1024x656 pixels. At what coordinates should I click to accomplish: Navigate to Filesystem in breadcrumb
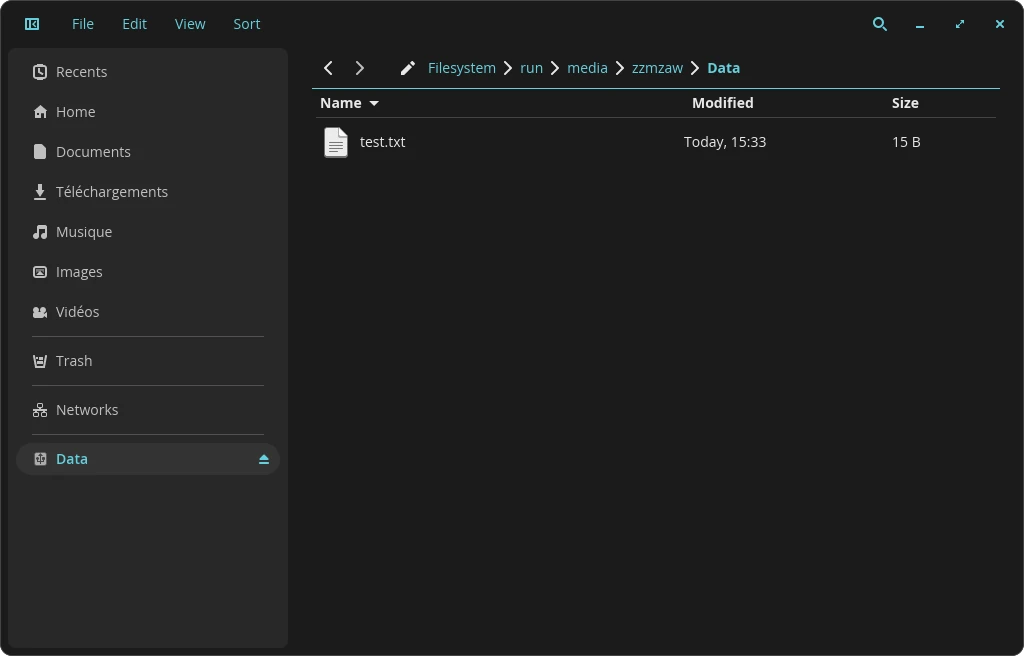[461, 68]
